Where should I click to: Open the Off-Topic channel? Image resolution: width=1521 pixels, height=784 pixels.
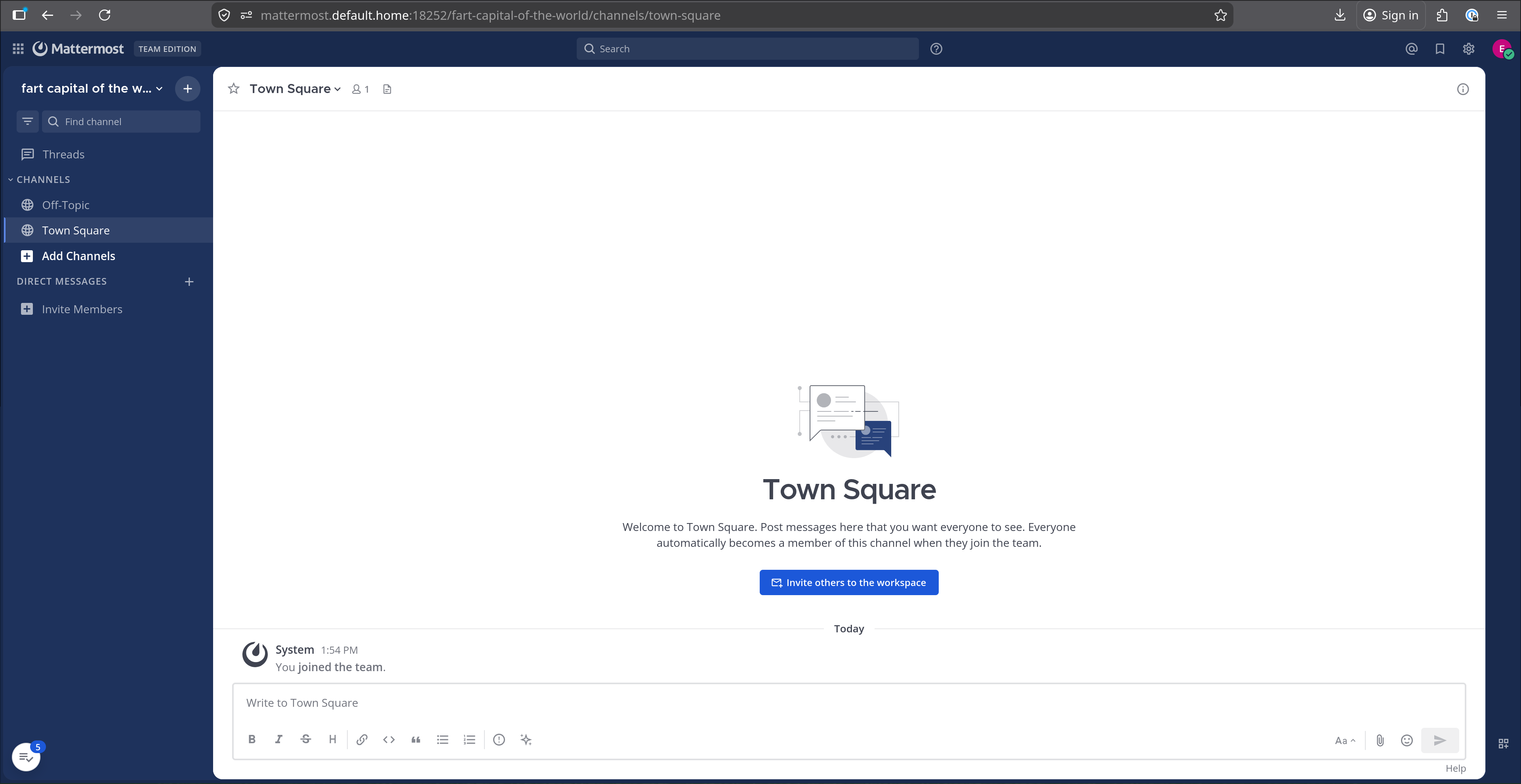tap(65, 205)
